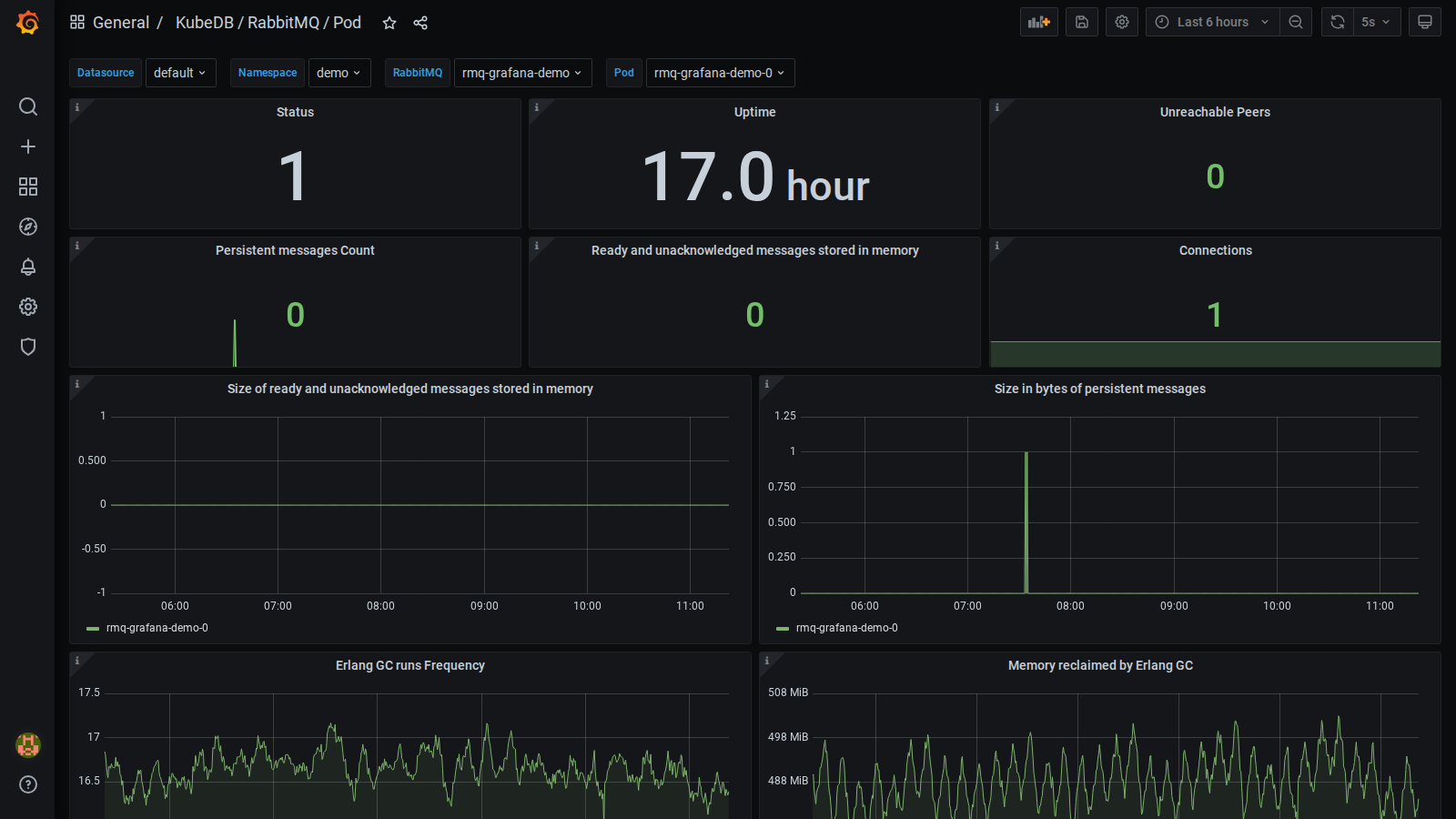Open Erlang GC runs Frequency title menu
The image size is (1456, 819).
click(410, 665)
